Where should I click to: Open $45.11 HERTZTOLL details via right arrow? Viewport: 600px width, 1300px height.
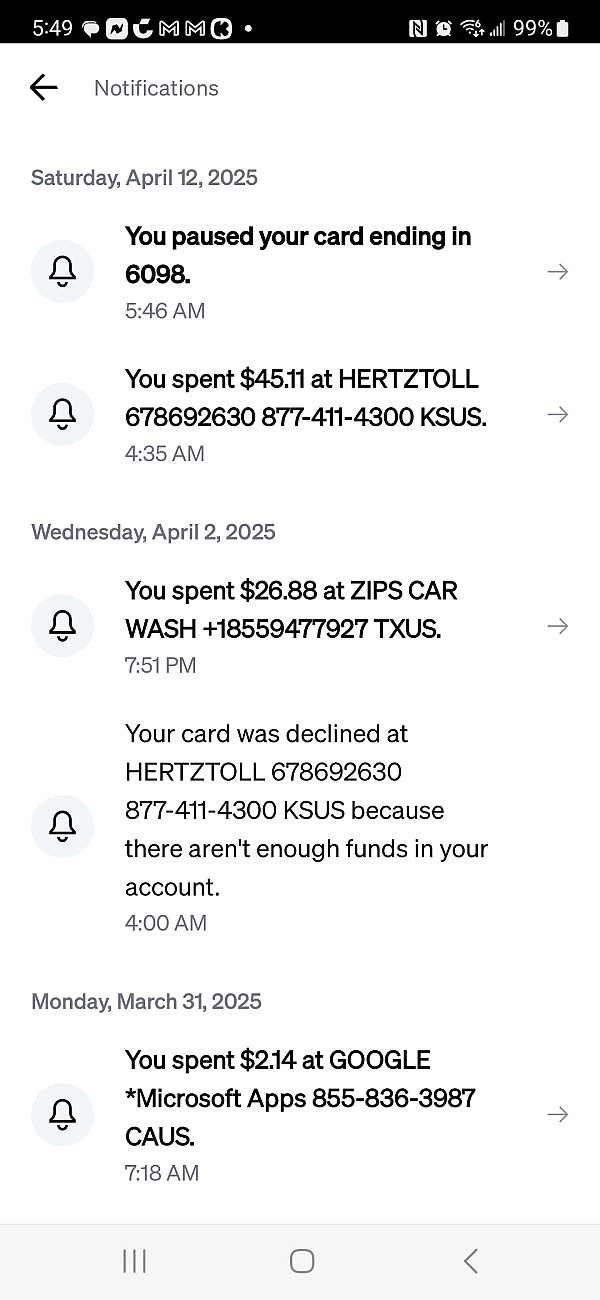(558, 414)
